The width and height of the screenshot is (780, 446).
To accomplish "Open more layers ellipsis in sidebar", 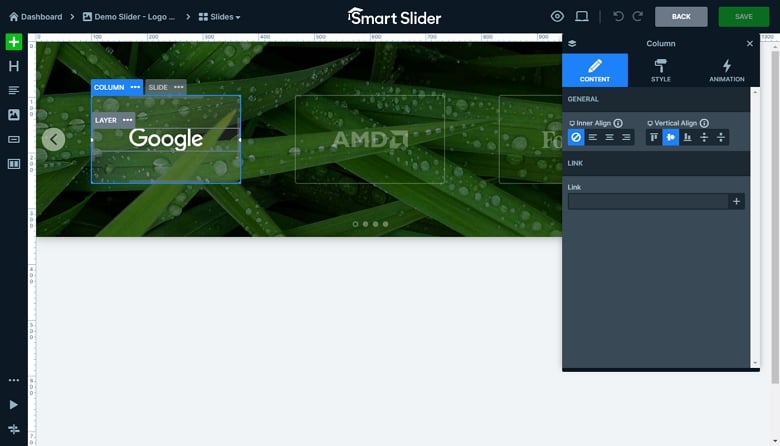I will [14, 380].
